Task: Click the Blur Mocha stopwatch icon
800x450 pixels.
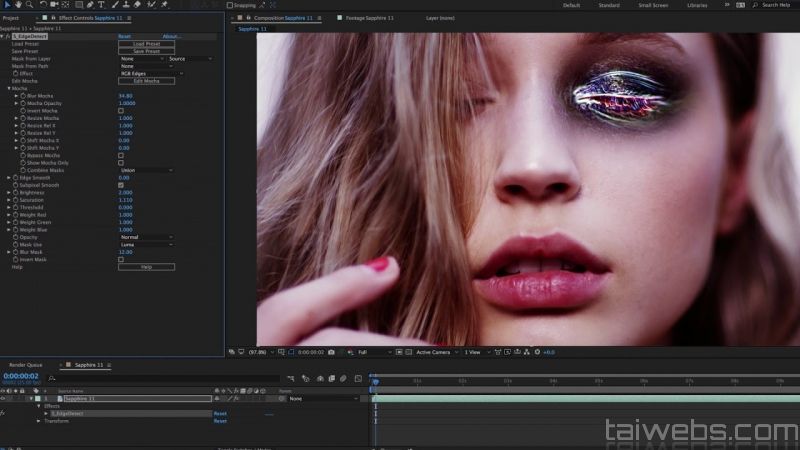Action: [21, 96]
